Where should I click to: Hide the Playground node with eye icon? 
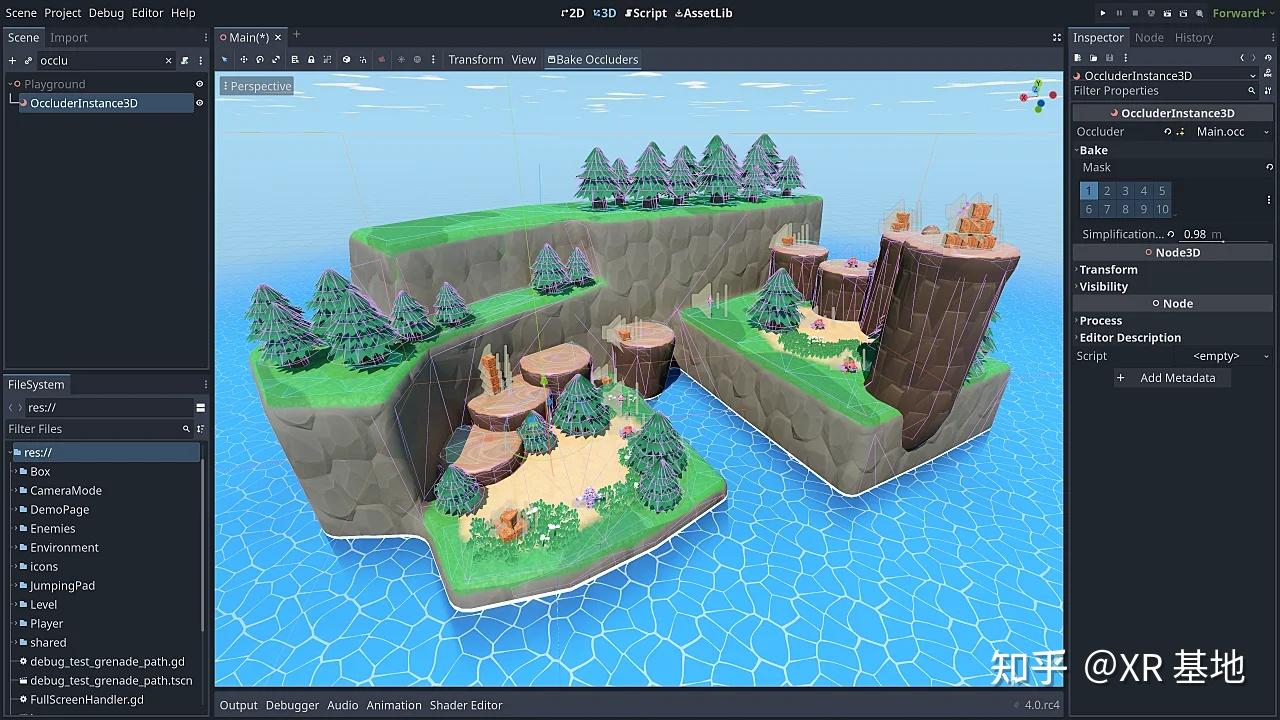click(x=199, y=85)
